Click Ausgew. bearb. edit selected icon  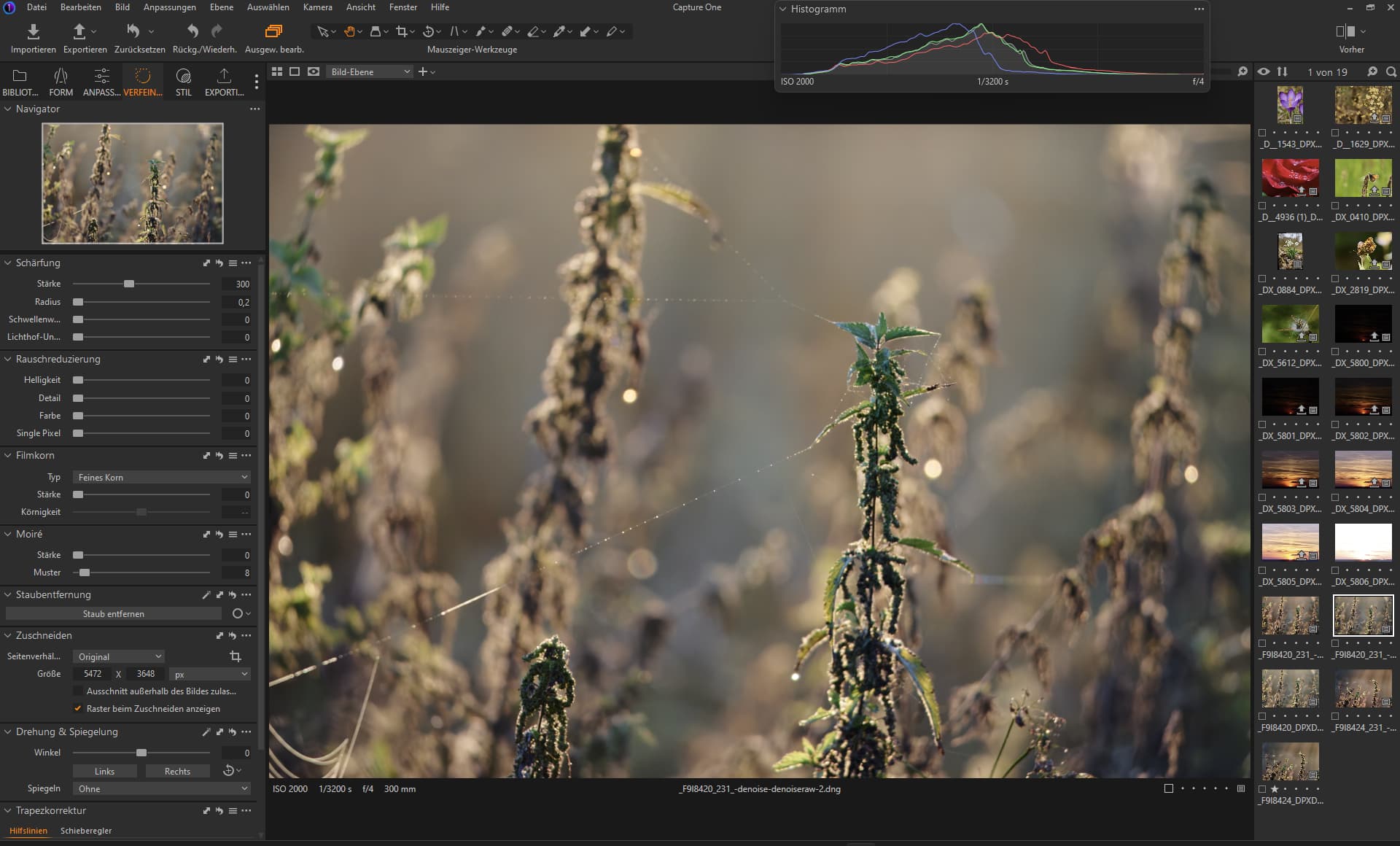[x=273, y=31]
